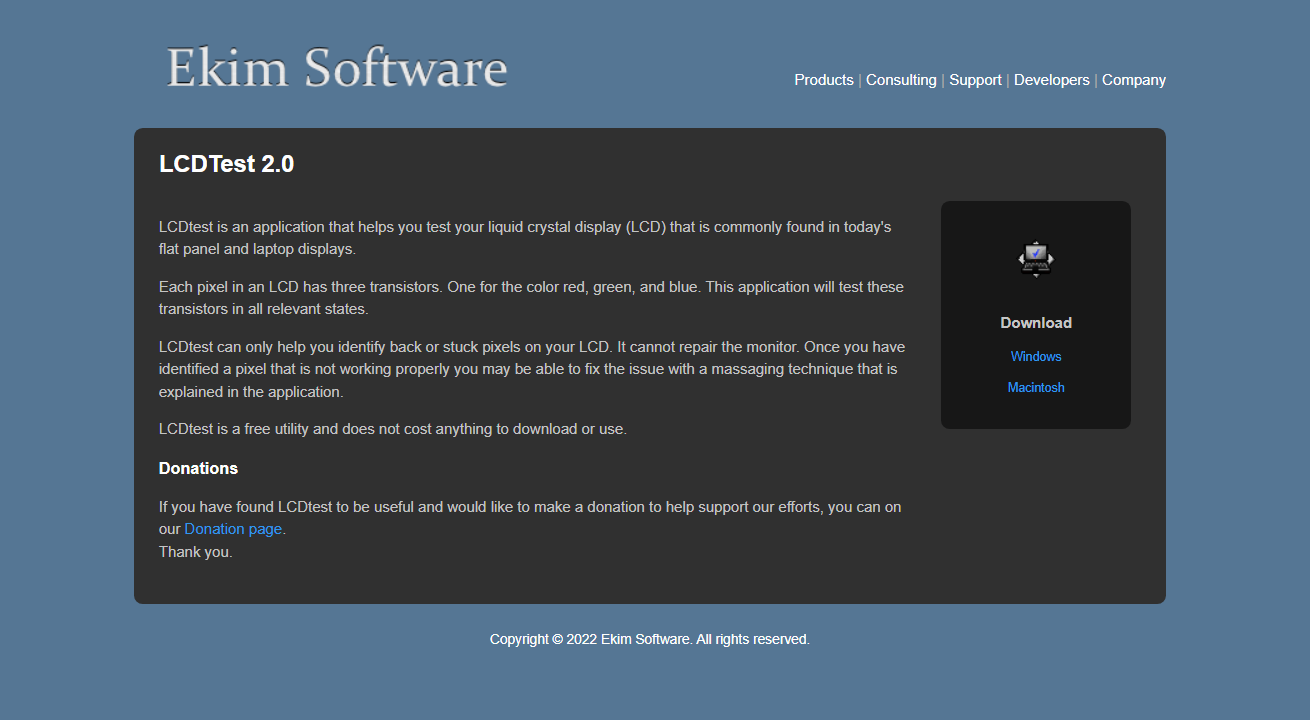
Task: Click the Ekim Software logo
Action: (337, 67)
